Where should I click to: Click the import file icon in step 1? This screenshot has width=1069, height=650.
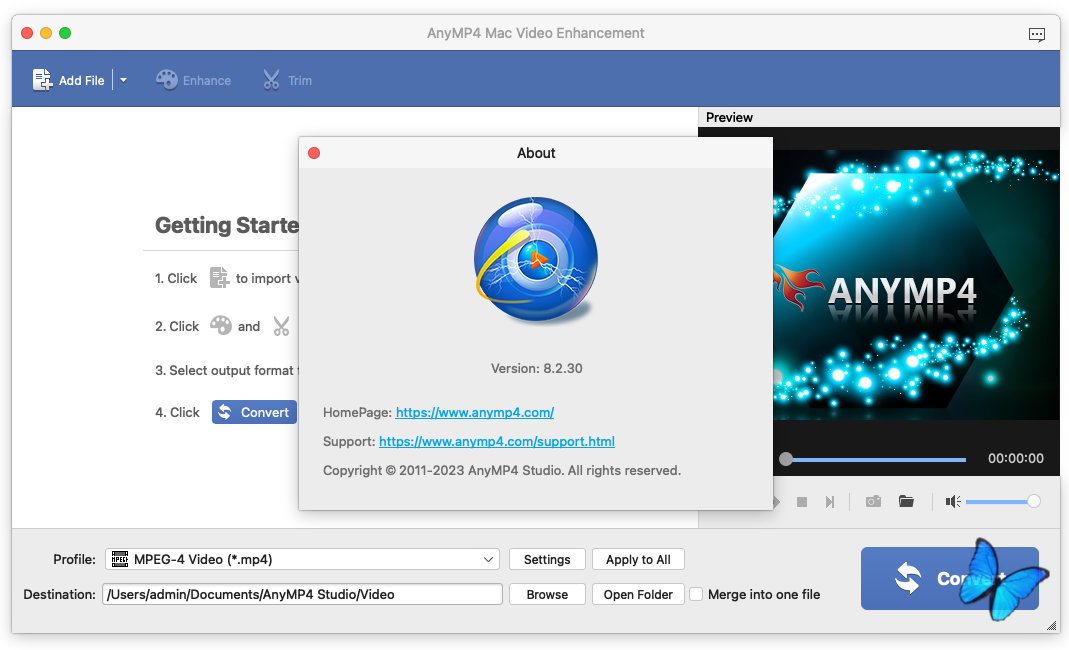219,278
